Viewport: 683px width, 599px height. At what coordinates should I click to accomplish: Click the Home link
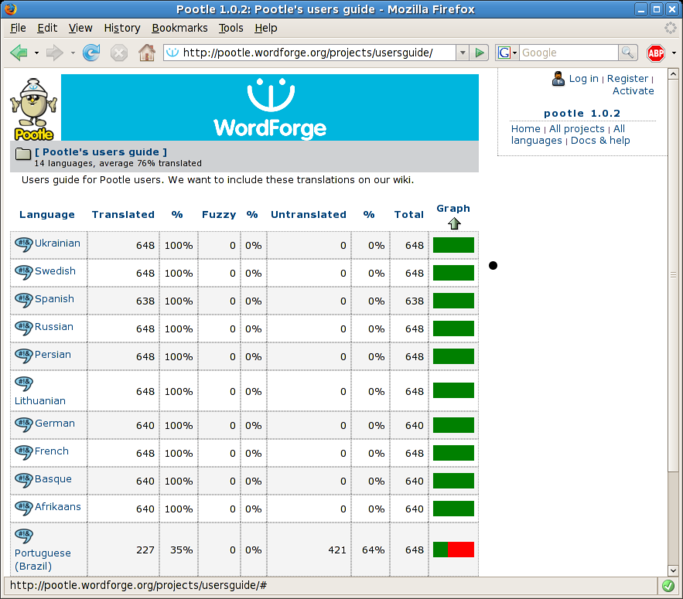pyautogui.click(x=525, y=129)
